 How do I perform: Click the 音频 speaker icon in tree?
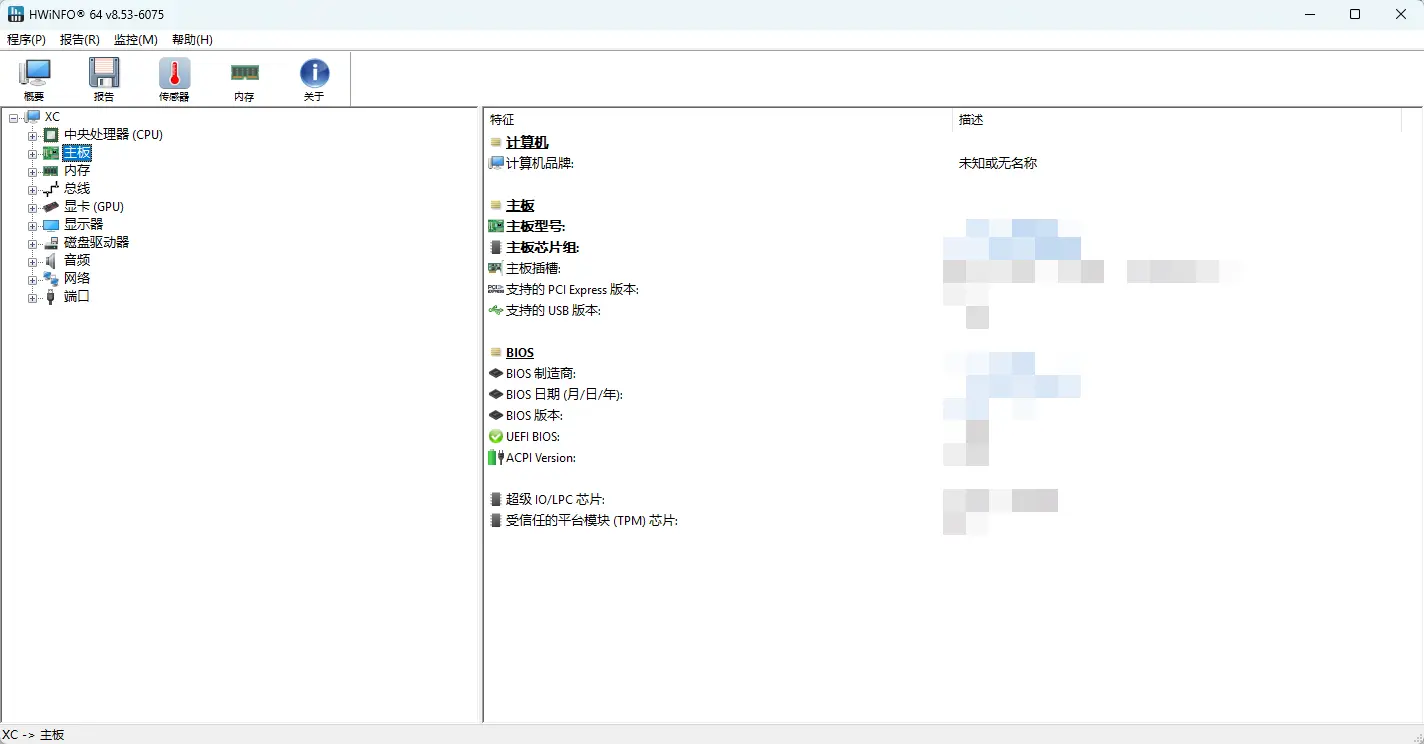[x=51, y=260]
